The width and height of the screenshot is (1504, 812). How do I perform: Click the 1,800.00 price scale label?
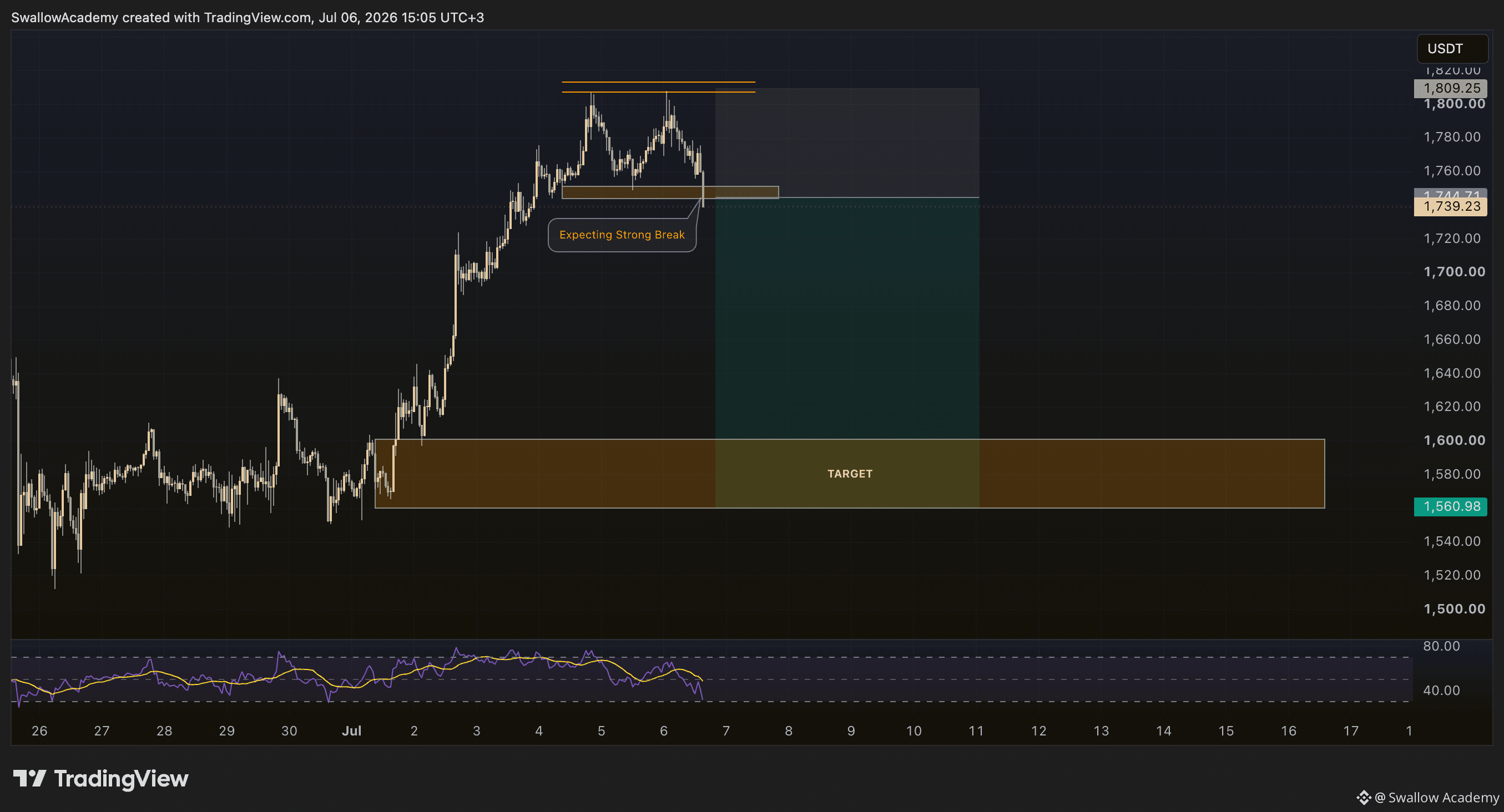pos(1454,104)
